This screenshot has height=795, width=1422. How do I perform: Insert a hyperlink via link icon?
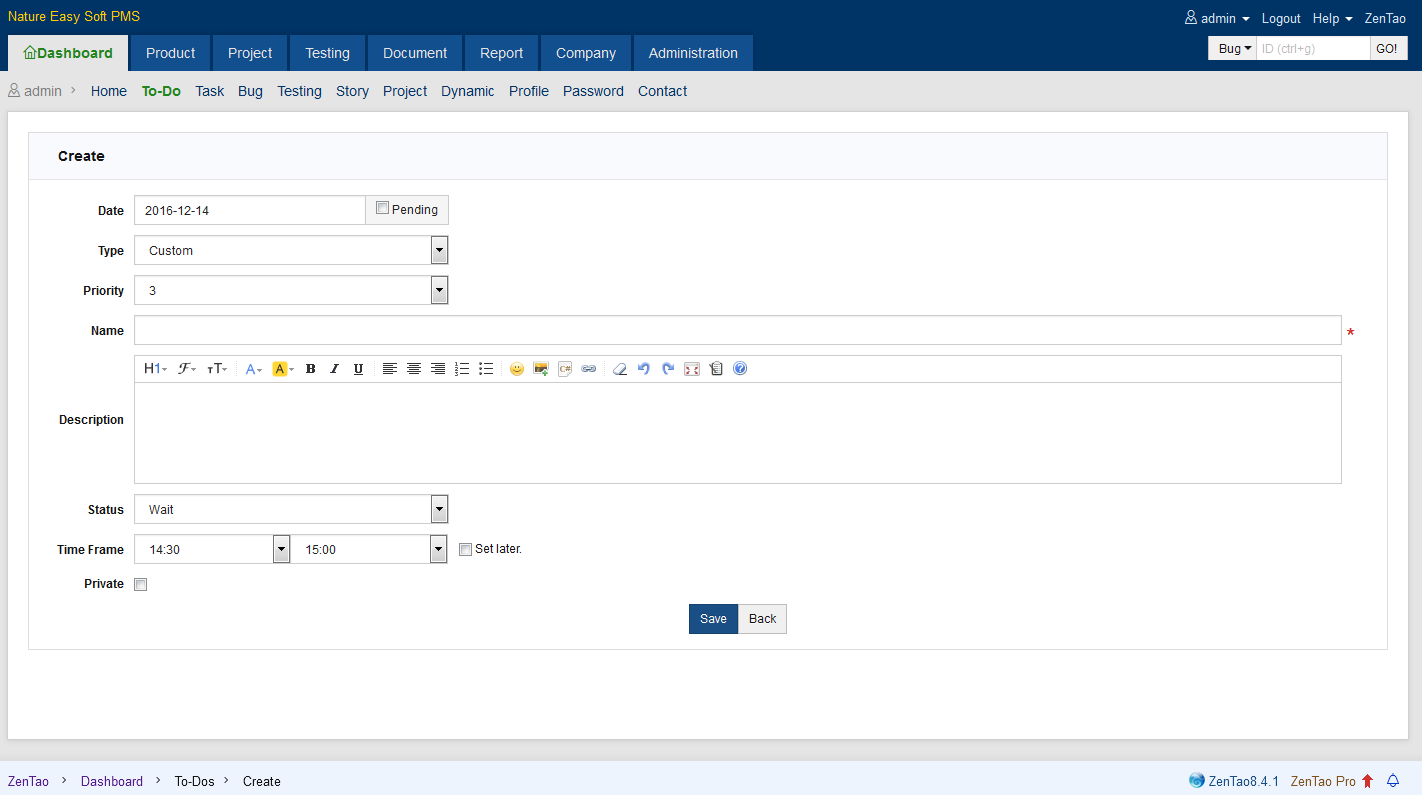click(x=589, y=369)
